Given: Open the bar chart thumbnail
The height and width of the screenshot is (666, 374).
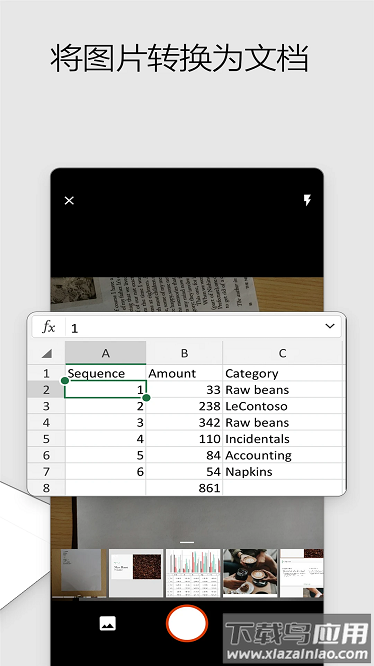Looking at the screenshot, I should coord(193,573).
